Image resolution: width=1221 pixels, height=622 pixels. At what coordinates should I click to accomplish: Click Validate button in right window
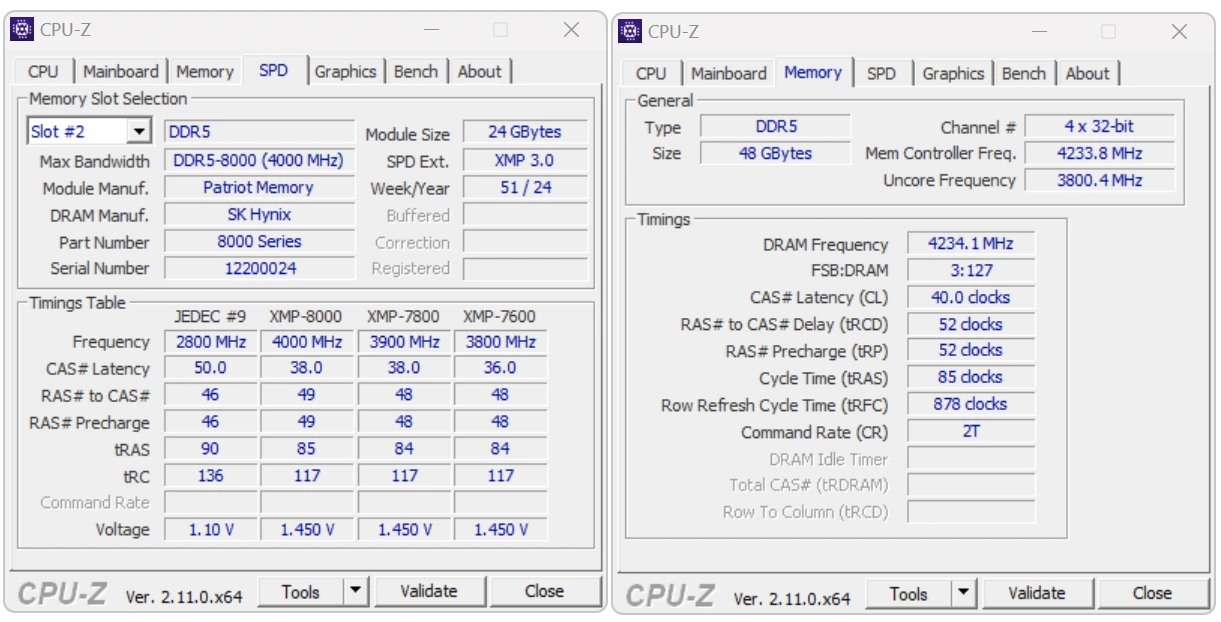coord(1036,593)
